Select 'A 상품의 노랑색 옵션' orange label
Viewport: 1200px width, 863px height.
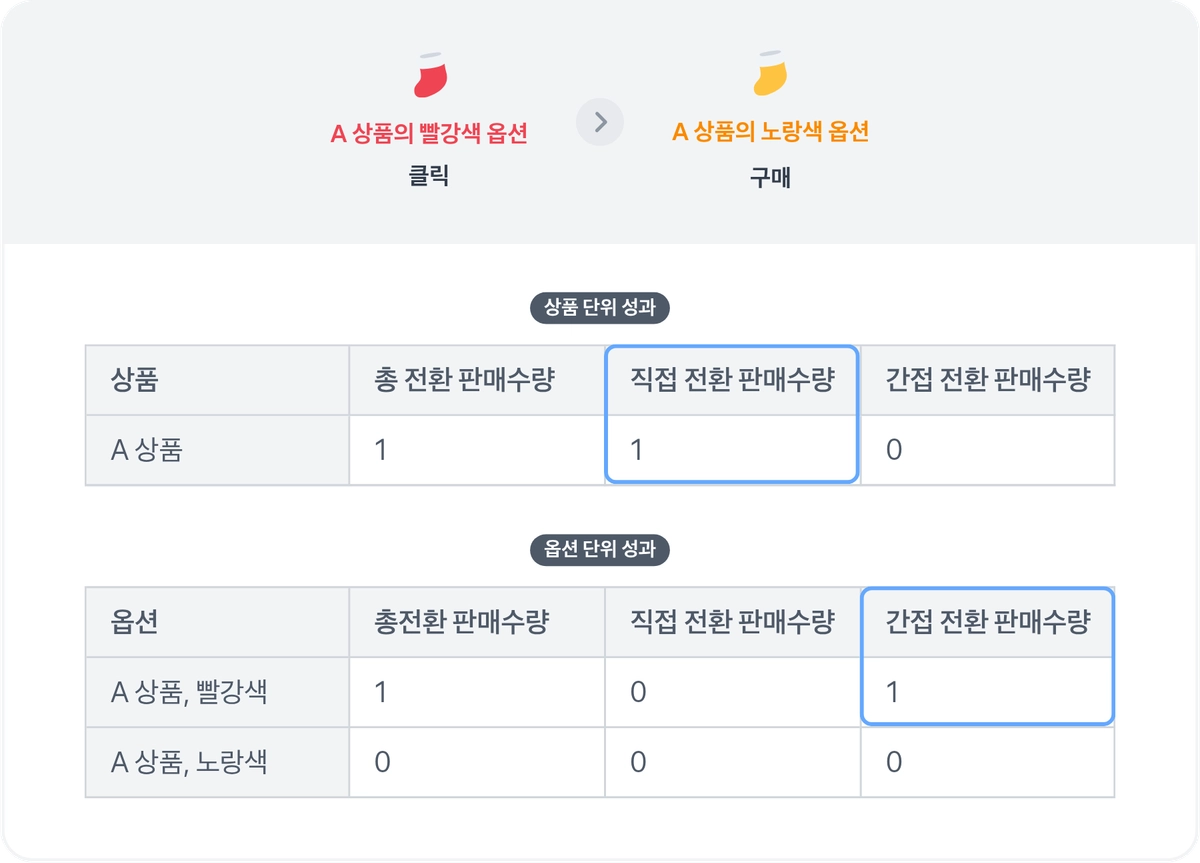pos(770,132)
